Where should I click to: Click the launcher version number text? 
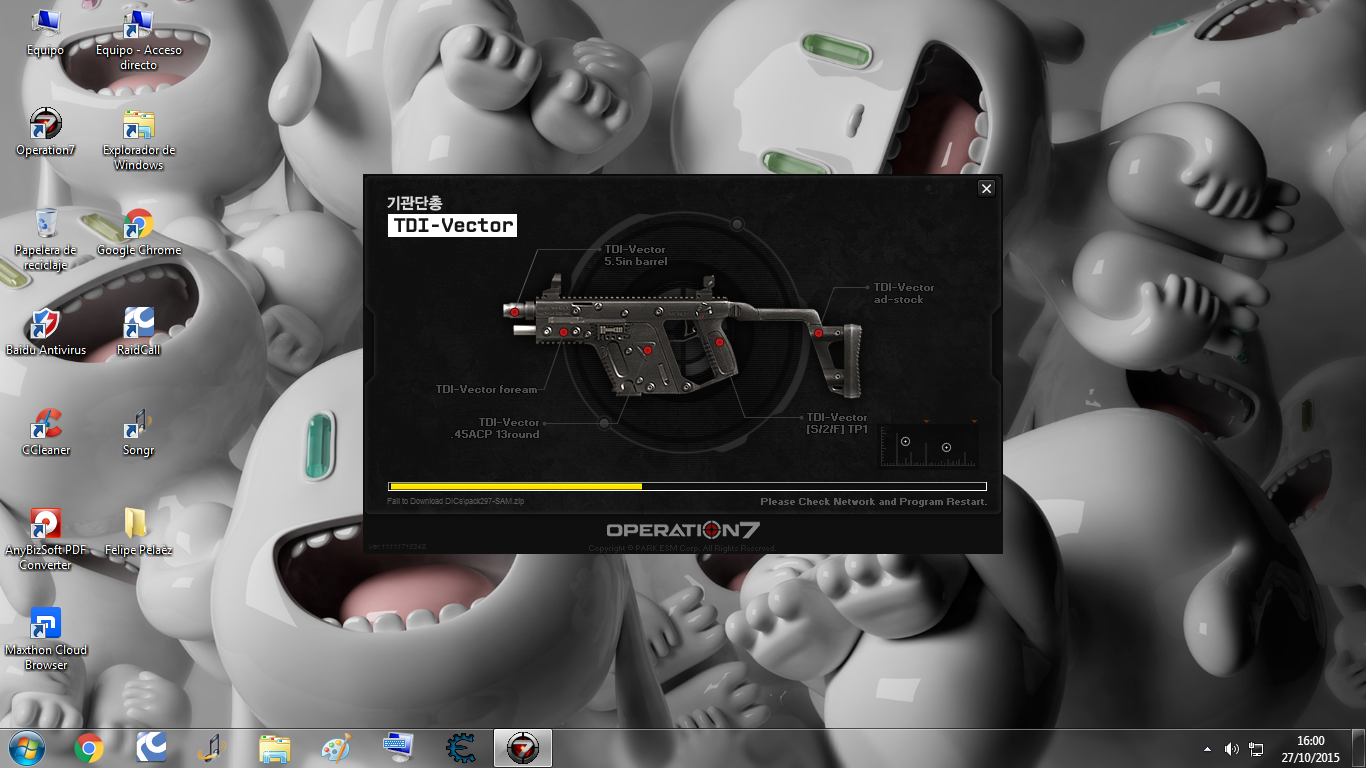point(397,547)
